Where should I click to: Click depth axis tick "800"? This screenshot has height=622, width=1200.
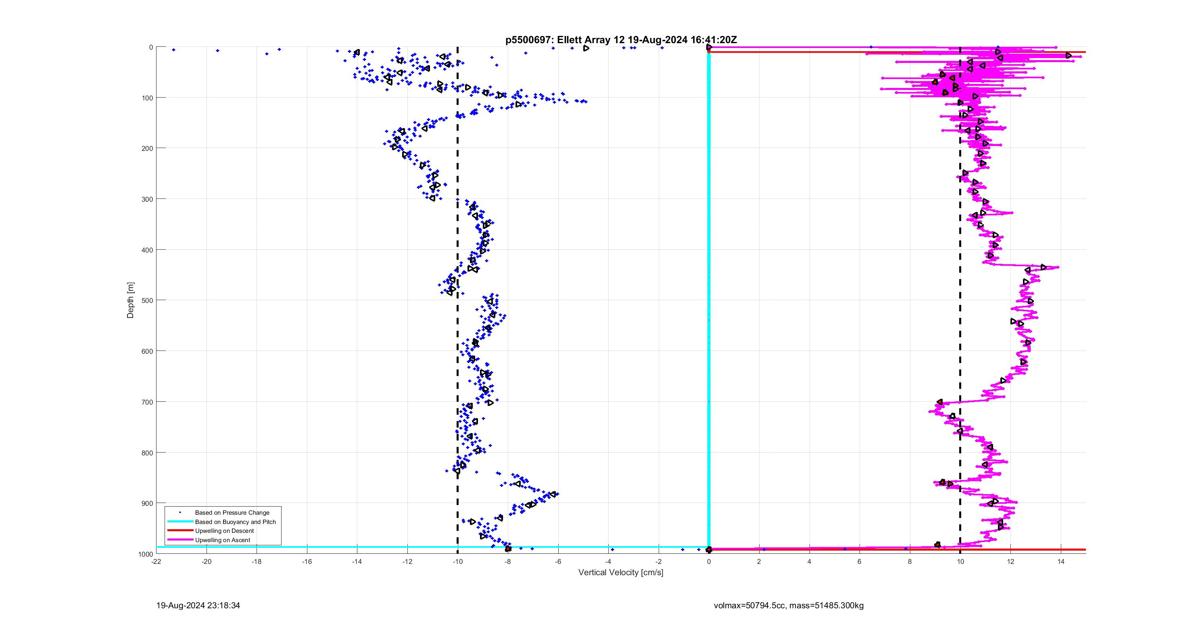[x=146, y=453]
